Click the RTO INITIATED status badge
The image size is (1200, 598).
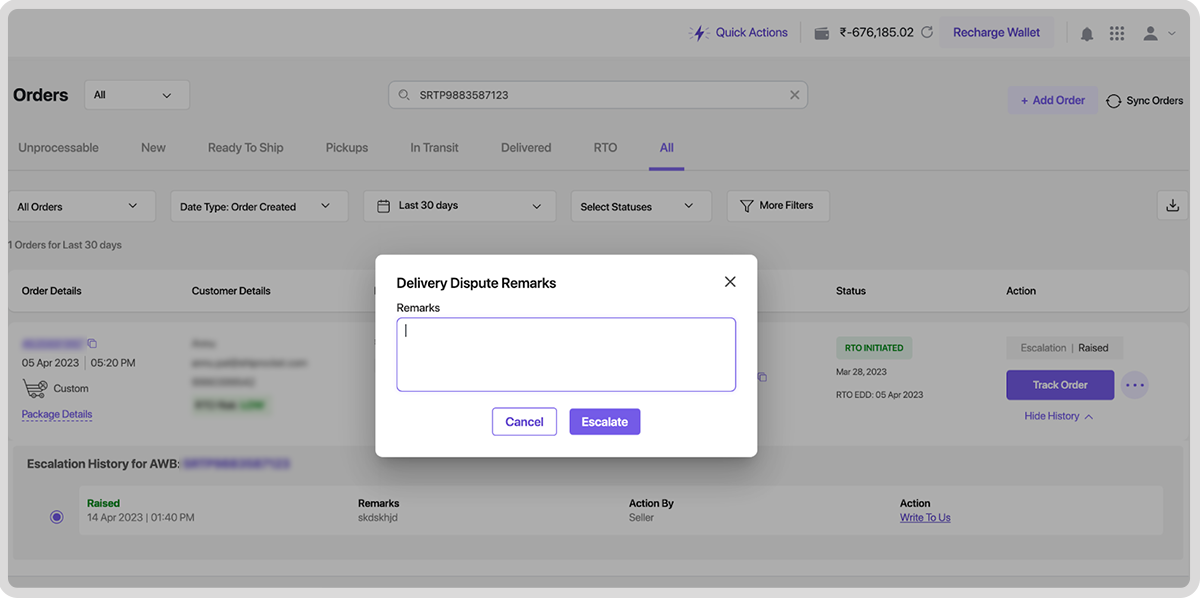874,348
